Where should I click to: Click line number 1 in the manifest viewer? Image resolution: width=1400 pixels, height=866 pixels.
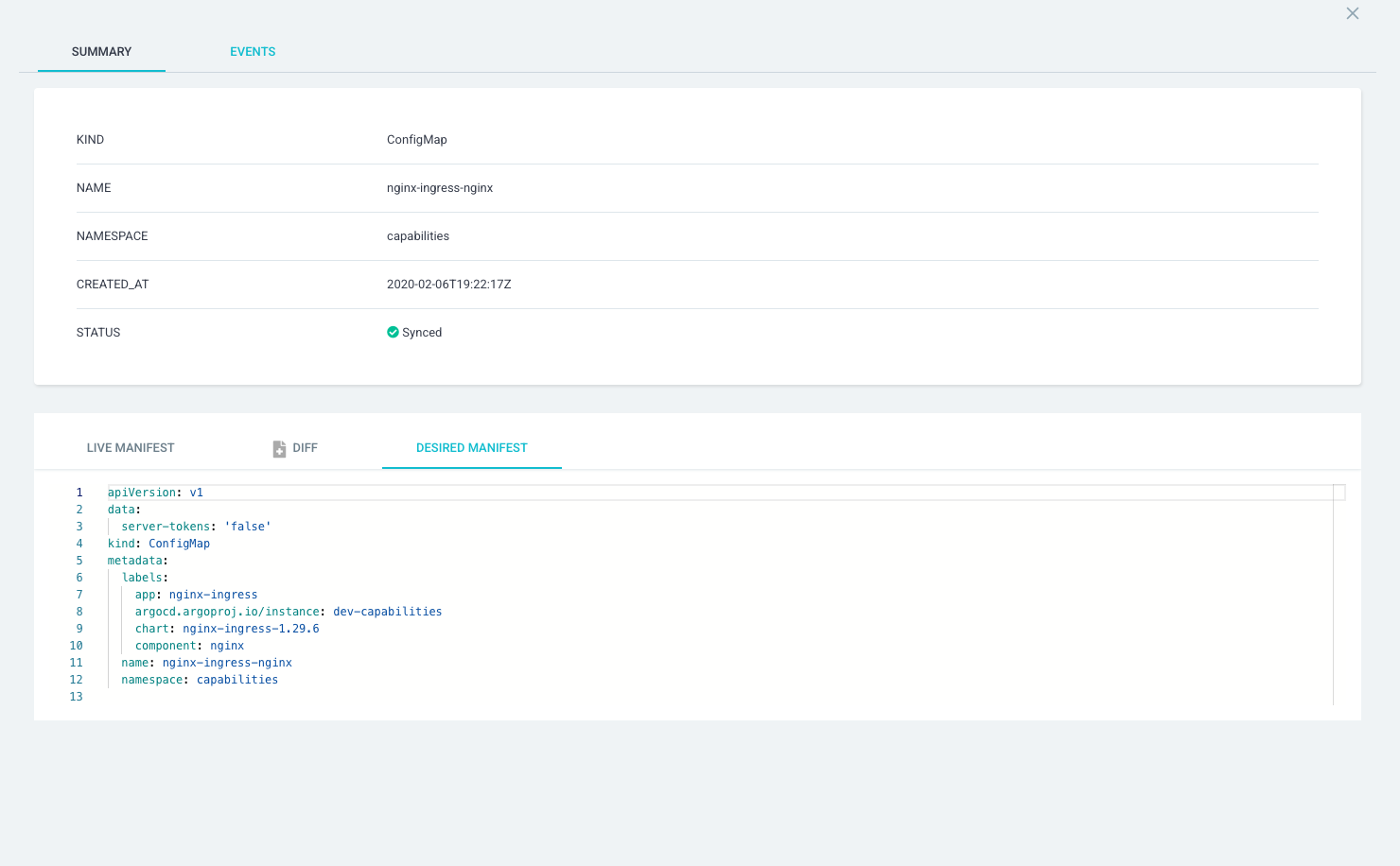click(x=79, y=492)
